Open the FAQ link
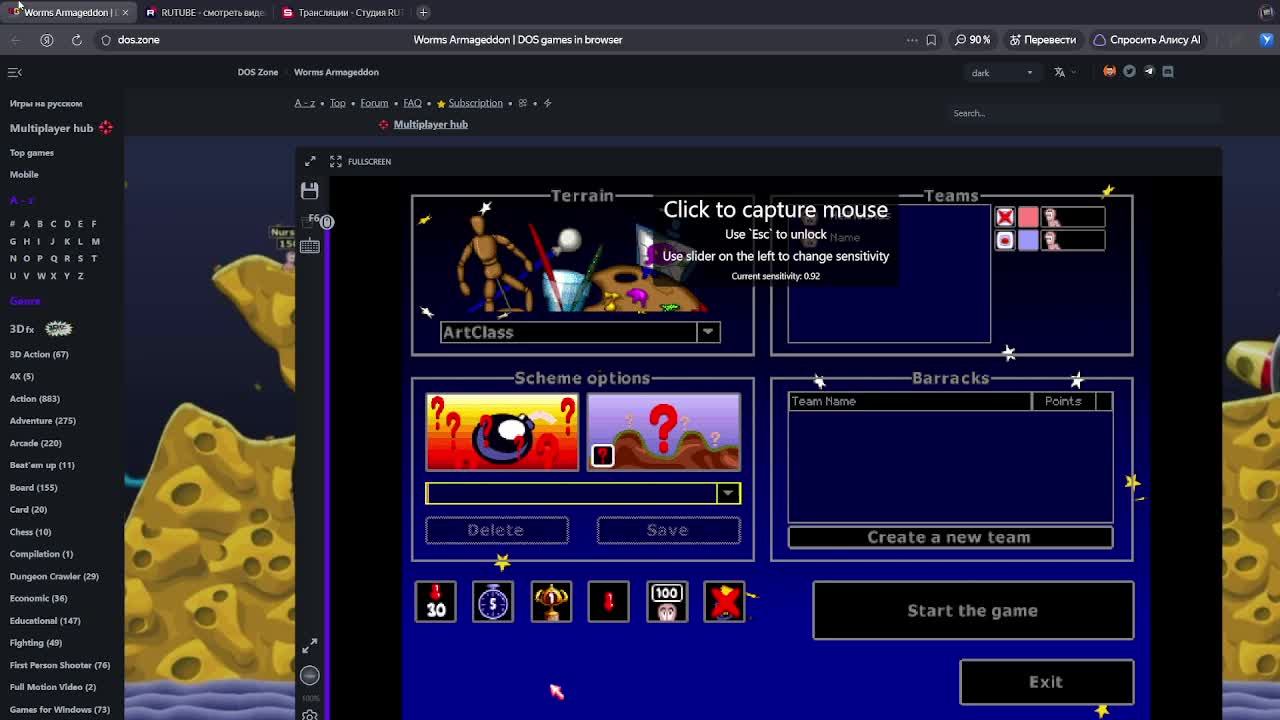This screenshot has height=720, width=1280. click(412, 103)
